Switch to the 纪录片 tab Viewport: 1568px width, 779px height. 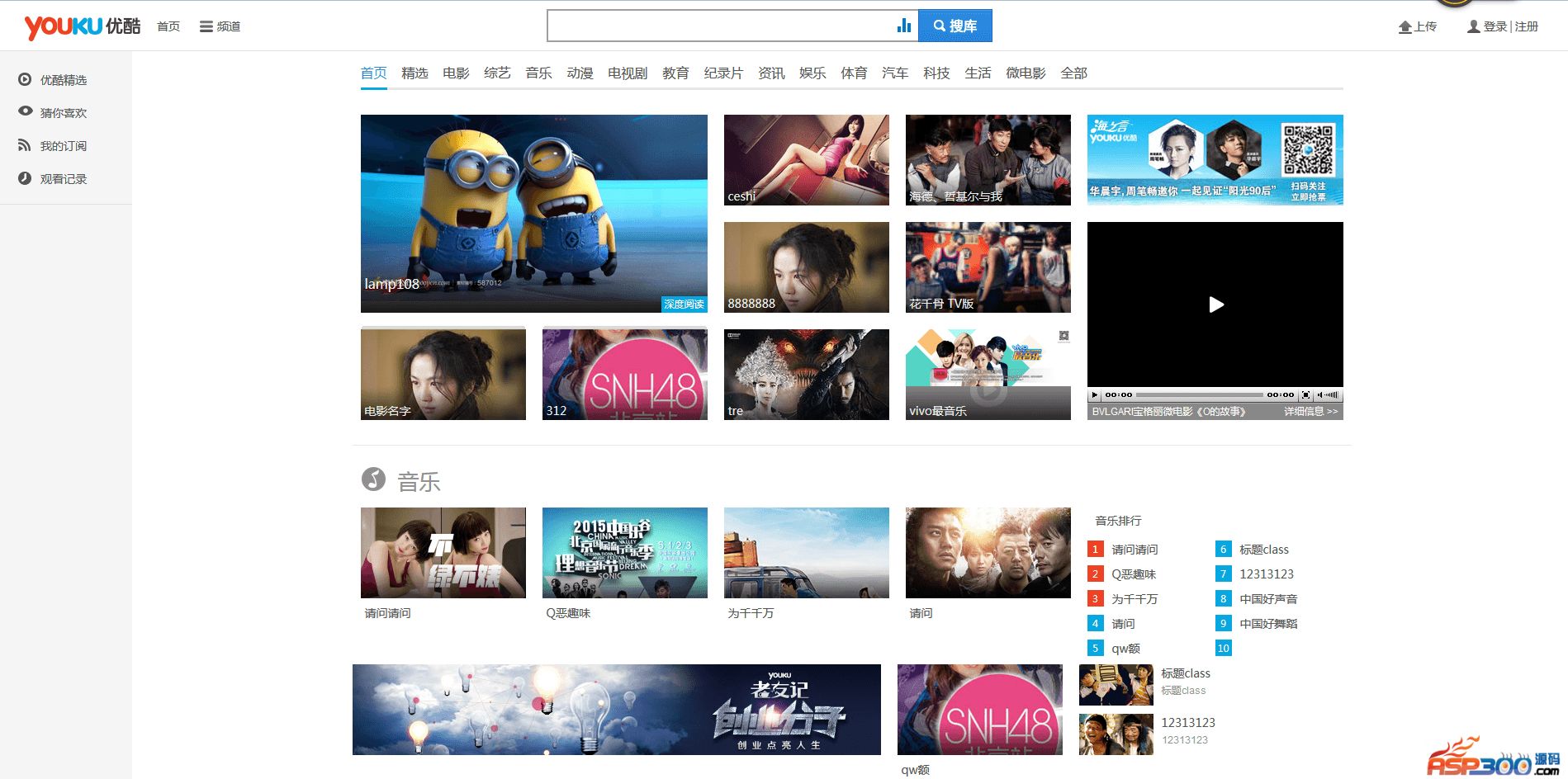(723, 73)
